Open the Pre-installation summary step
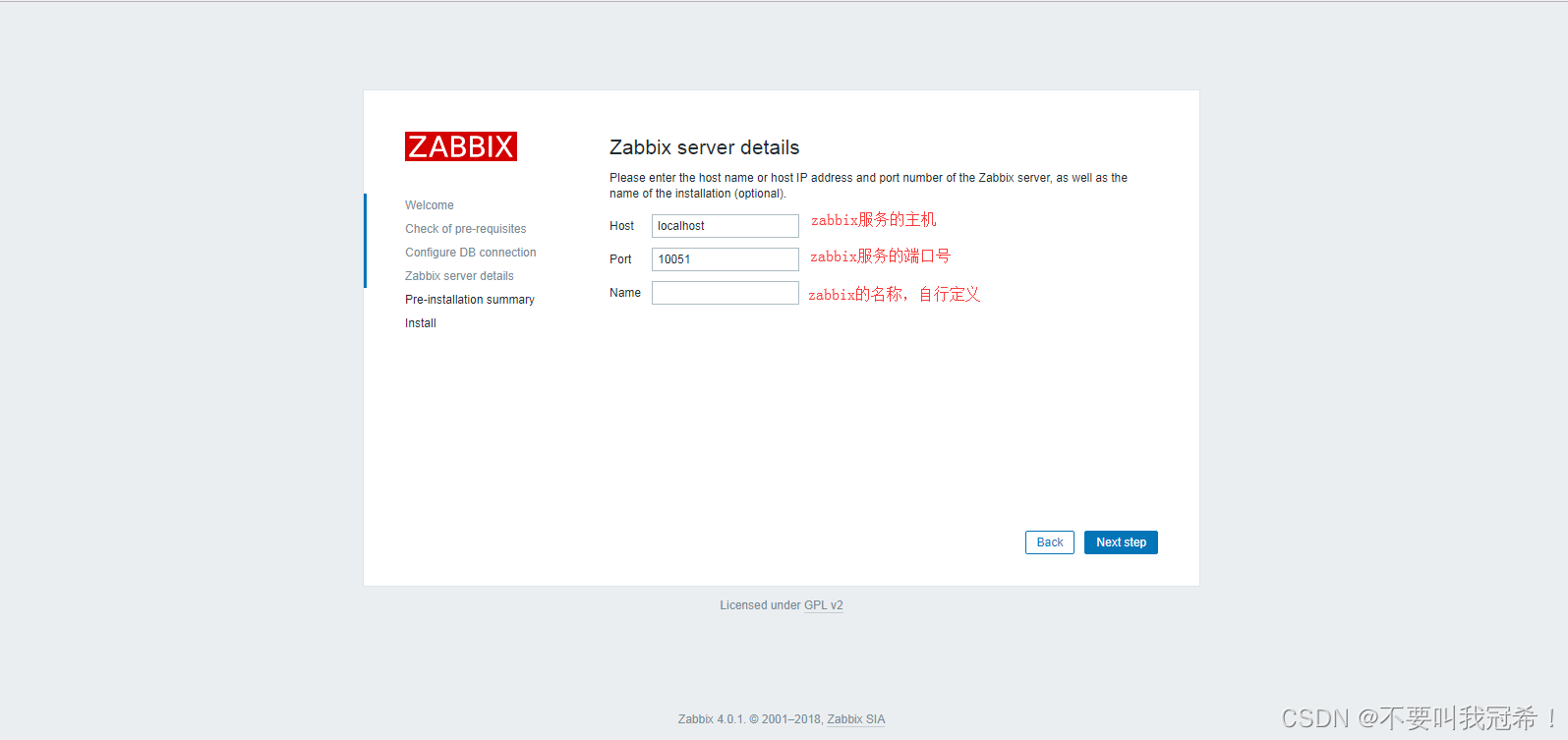 click(470, 300)
